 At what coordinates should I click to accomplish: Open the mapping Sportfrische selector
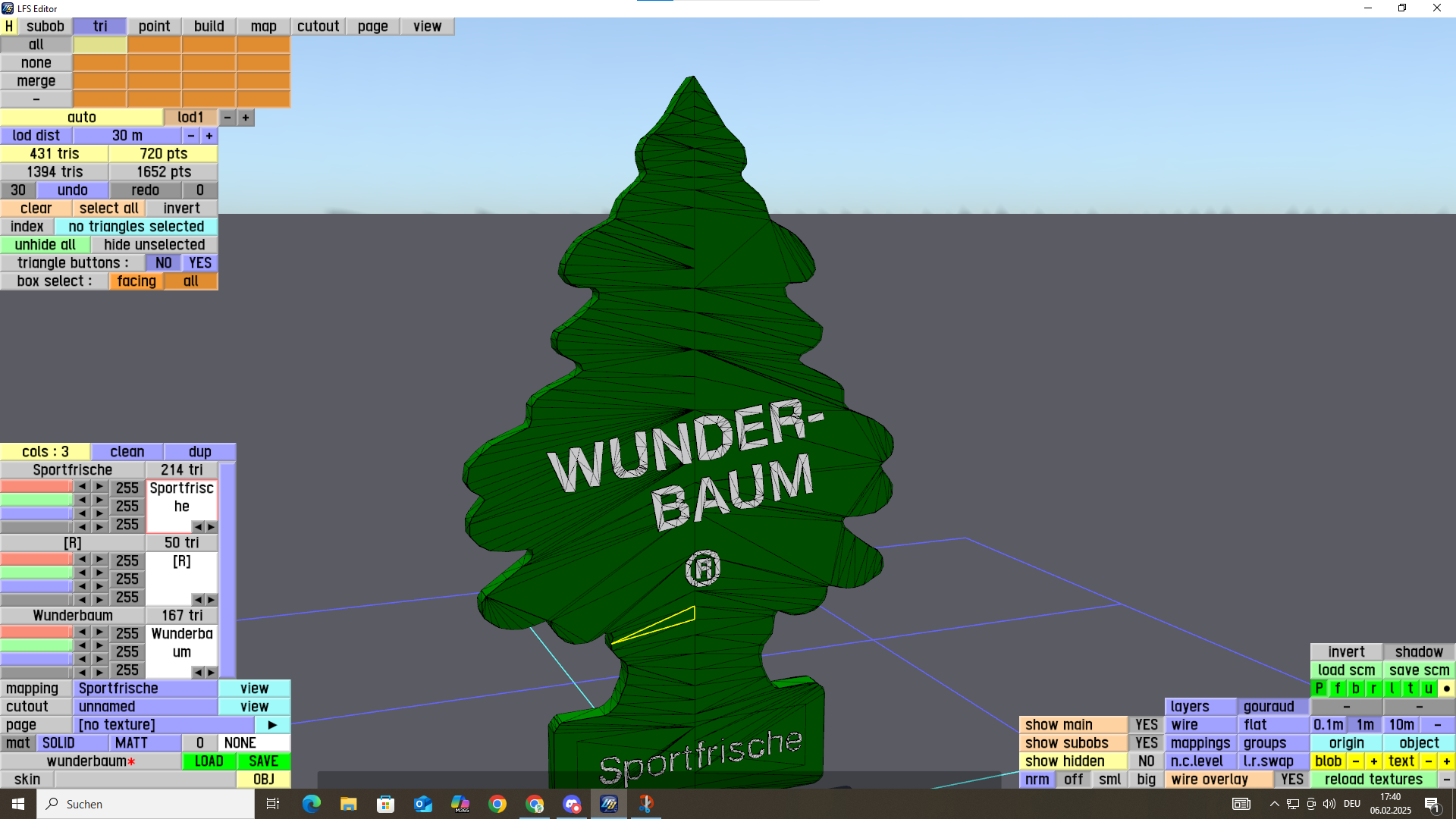145,689
